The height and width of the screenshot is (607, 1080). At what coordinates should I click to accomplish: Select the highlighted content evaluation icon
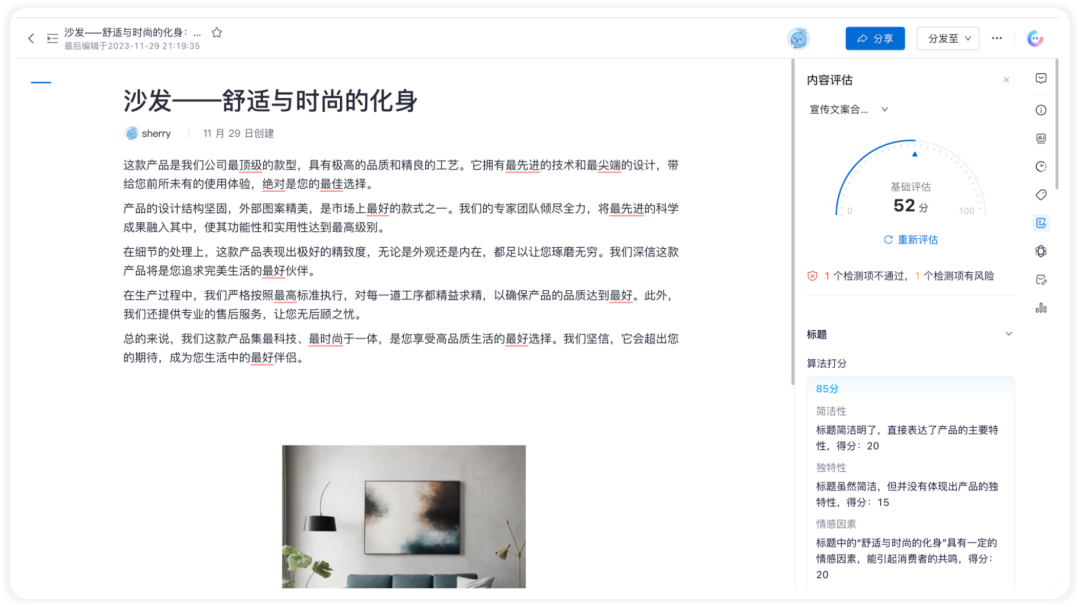(x=1041, y=223)
